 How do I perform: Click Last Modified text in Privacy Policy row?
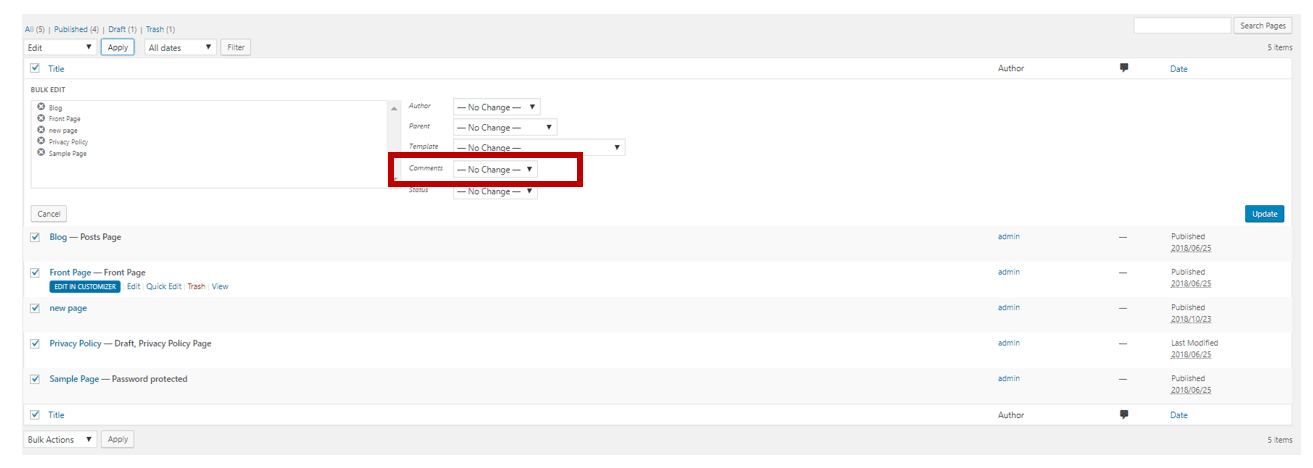[x=1195, y=342]
